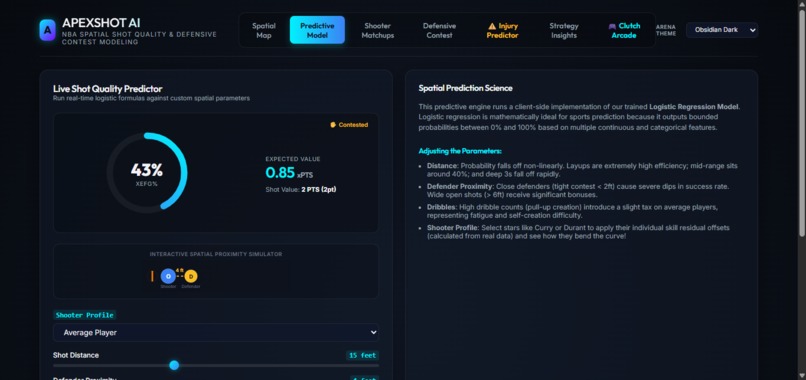Click the gamepad icon on Clutch Arcade

tap(612, 26)
